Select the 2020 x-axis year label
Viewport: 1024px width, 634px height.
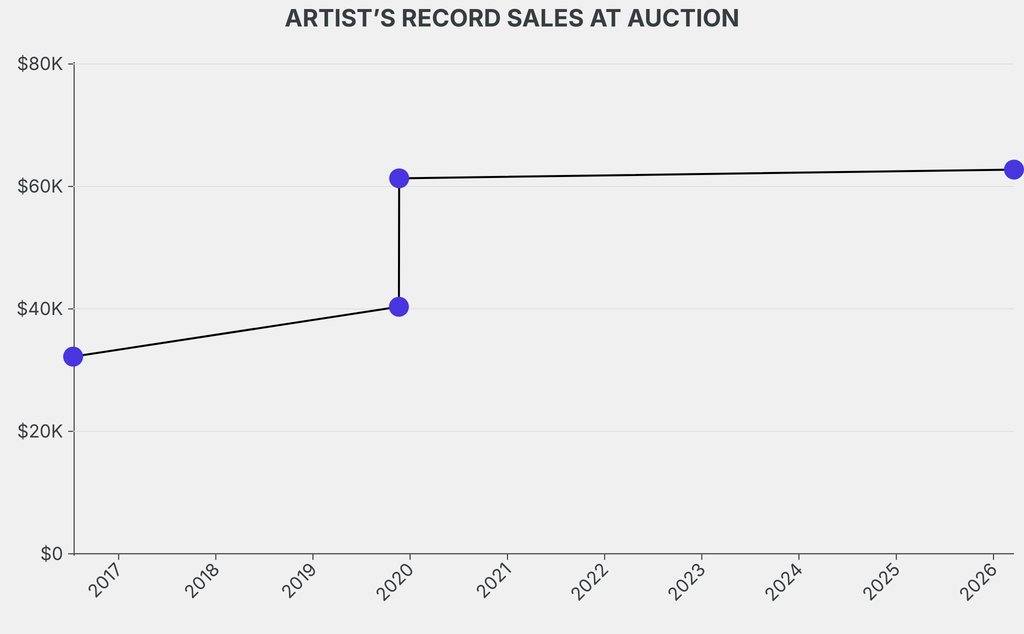tap(395, 580)
